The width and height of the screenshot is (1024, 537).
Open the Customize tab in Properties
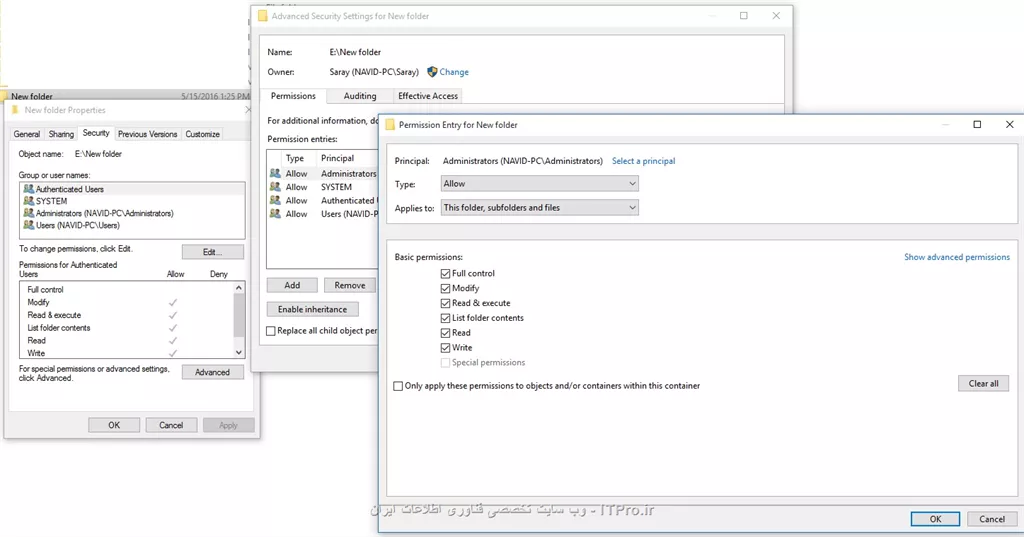[x=202, y=134]
